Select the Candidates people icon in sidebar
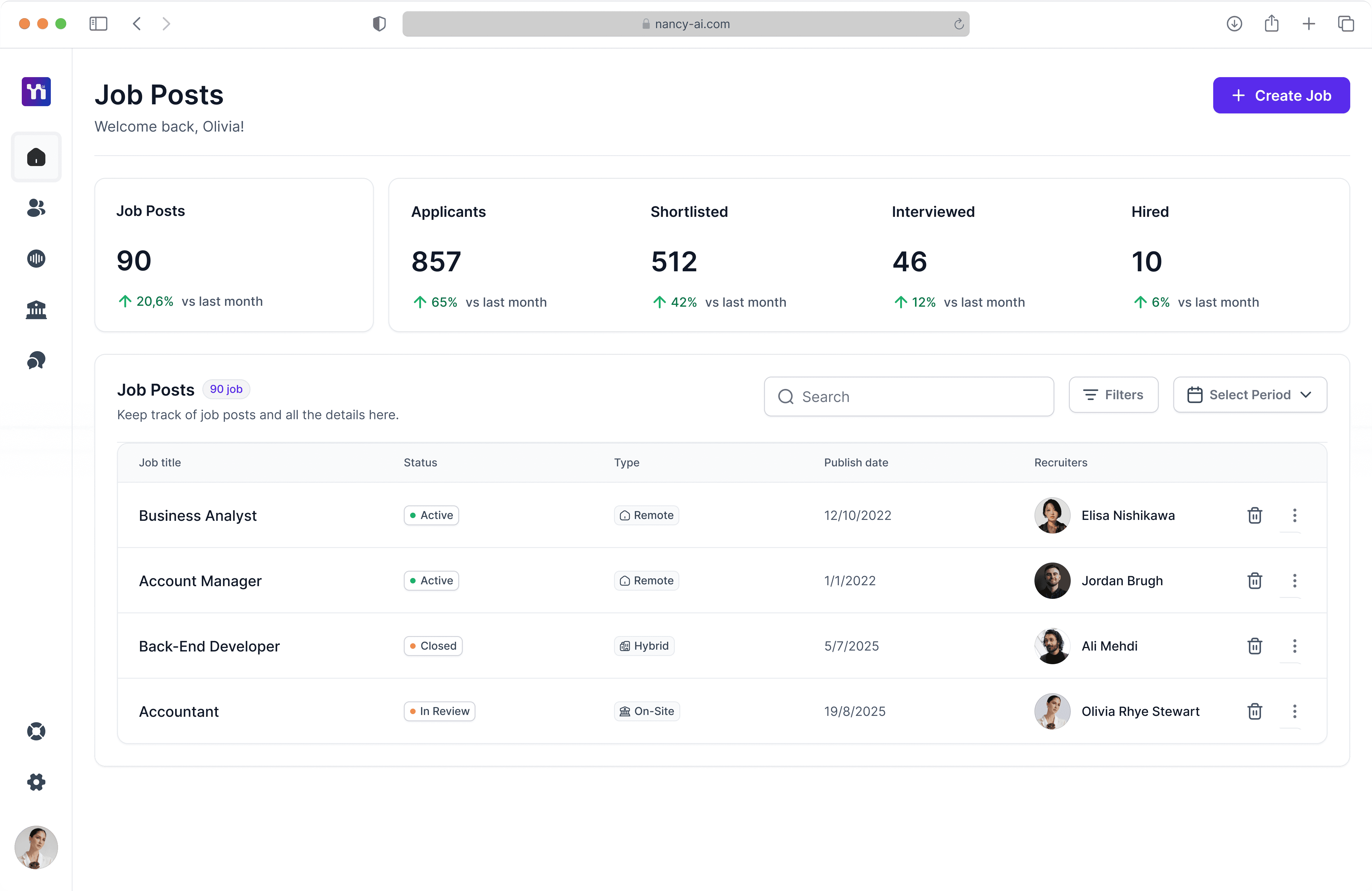This screenshot has height=891, width=1372. (36, 208)
